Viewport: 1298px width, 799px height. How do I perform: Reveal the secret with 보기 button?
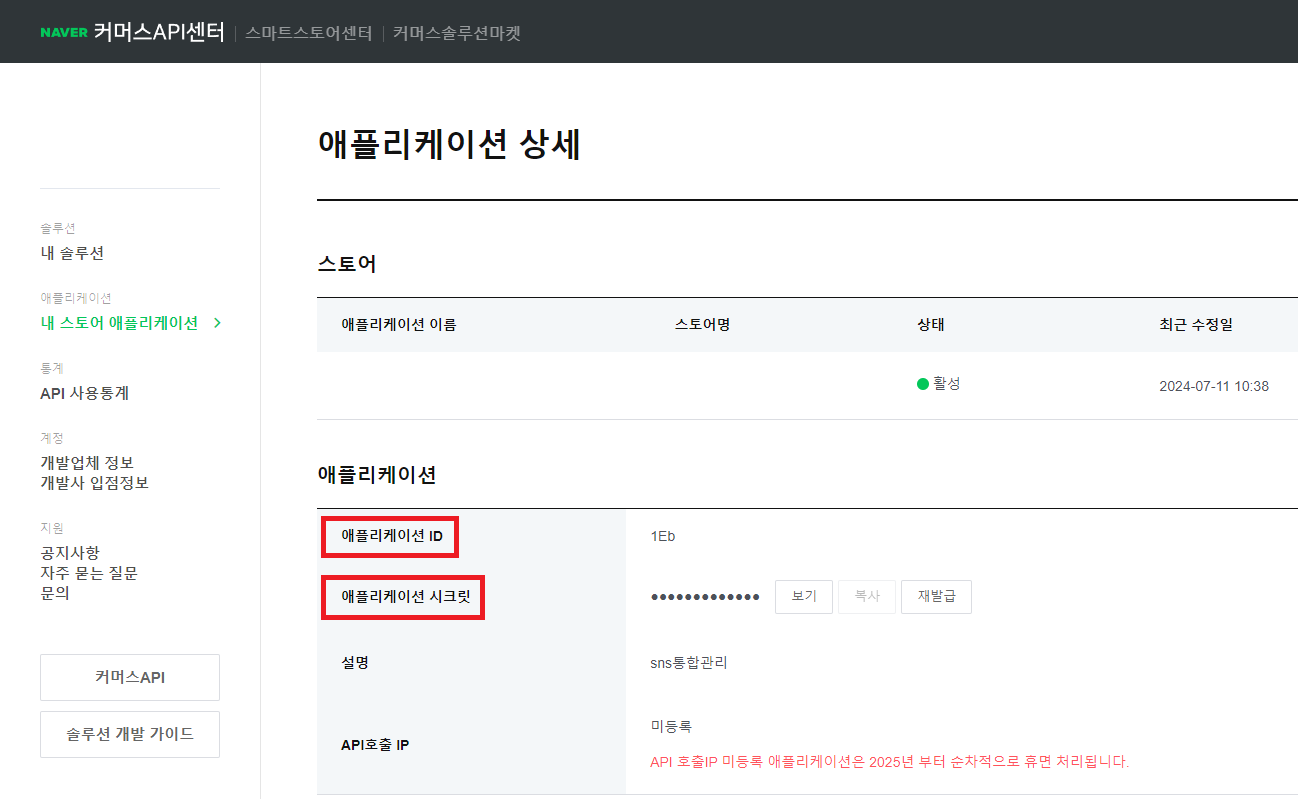(x=803, y=597)
